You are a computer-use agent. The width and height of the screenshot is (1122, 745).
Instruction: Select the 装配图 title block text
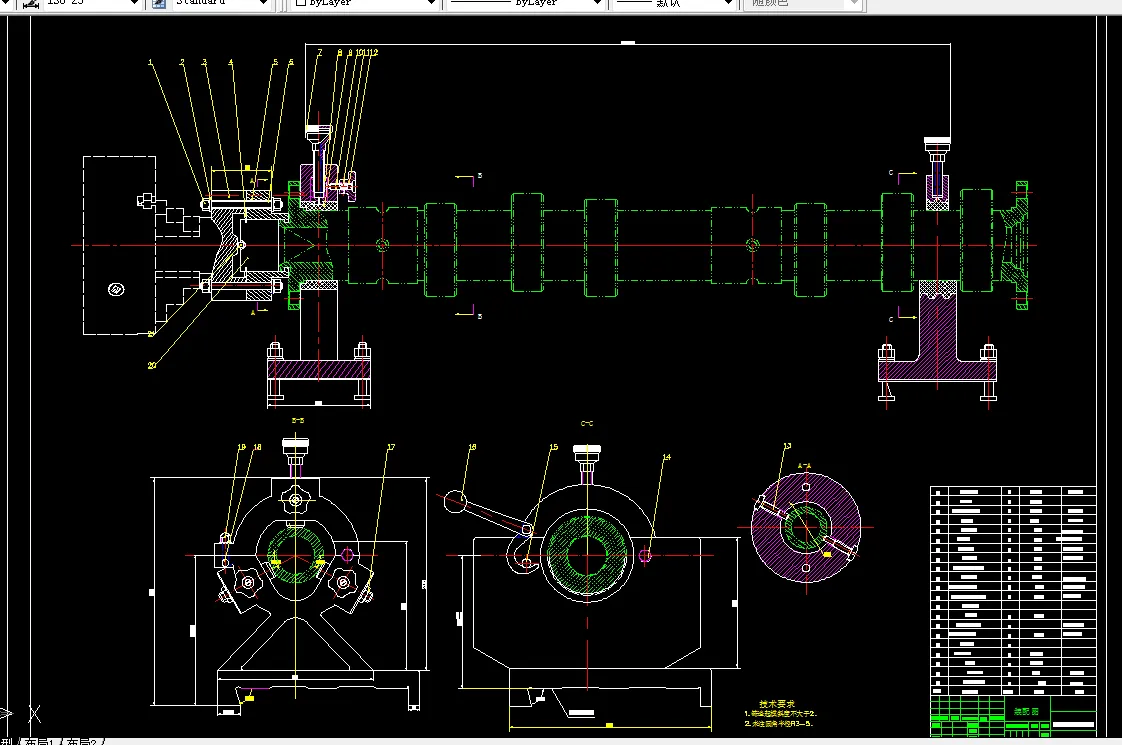(1026, 711)
